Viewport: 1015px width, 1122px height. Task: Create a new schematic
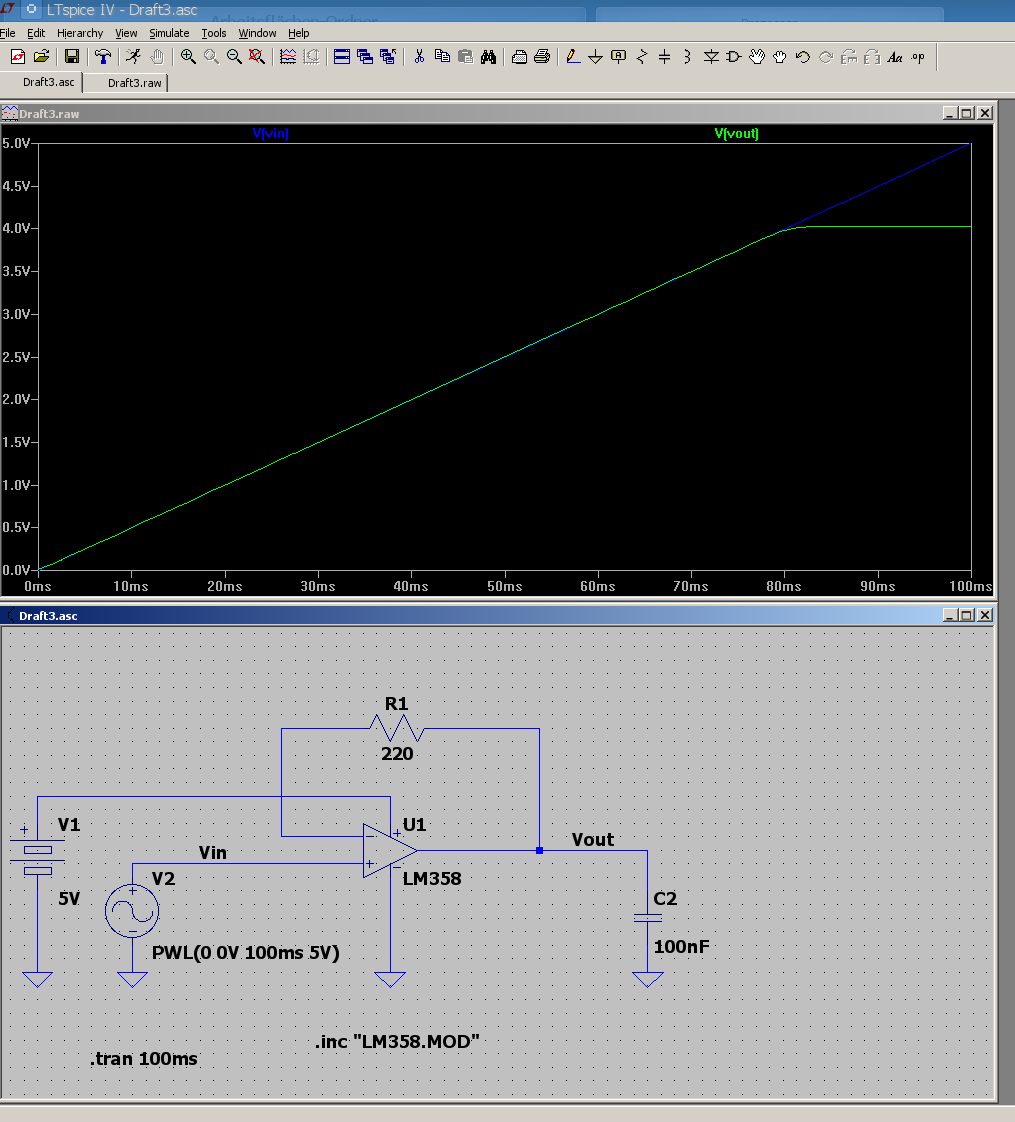(x=18, y=57)
